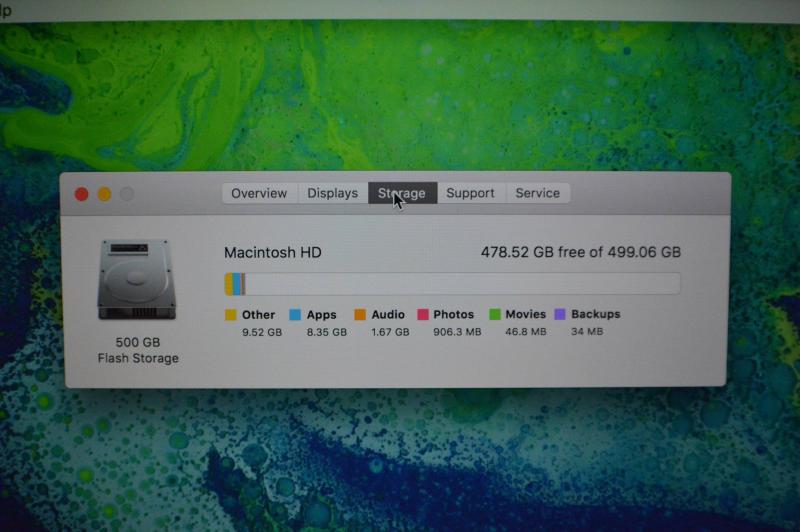Screen dimensions: 800x532
Task: Click the greyed-out zoom window button
Action: pyautogui.click(x=127, y=194)
